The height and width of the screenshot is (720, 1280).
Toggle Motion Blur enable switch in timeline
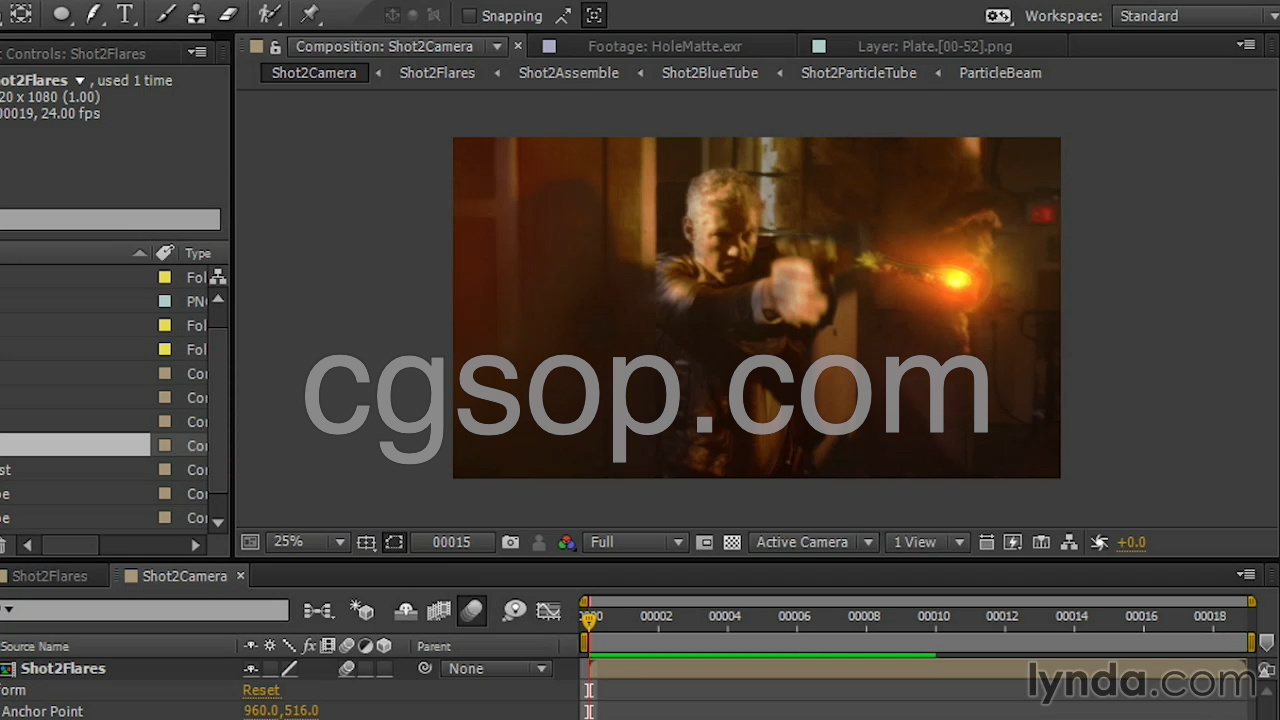tap(471, 610)
